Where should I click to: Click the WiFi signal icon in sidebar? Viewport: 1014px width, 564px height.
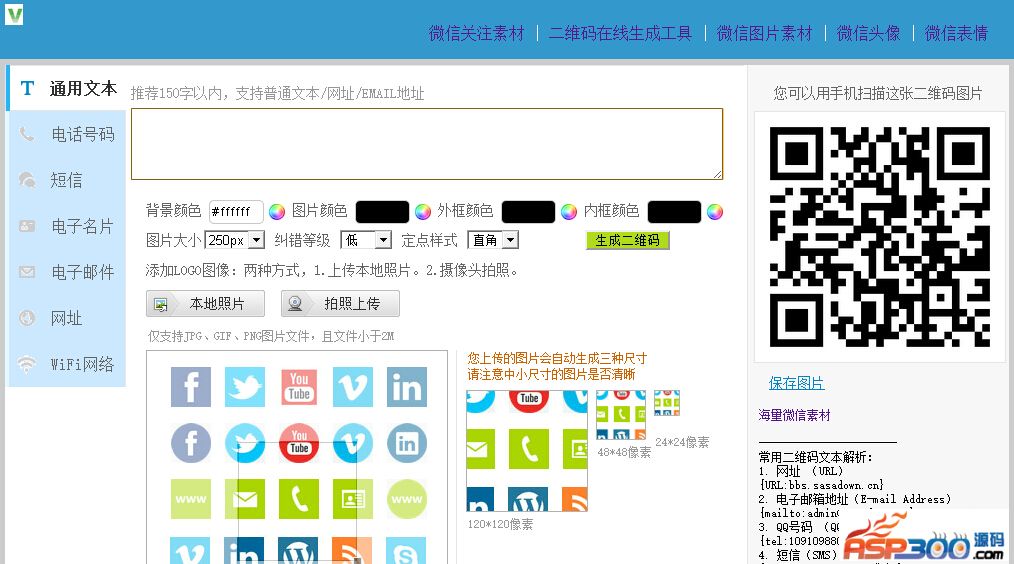[27, 363]
